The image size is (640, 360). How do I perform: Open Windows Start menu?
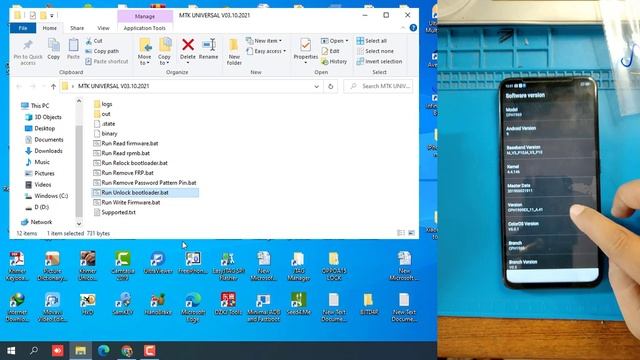11,351
